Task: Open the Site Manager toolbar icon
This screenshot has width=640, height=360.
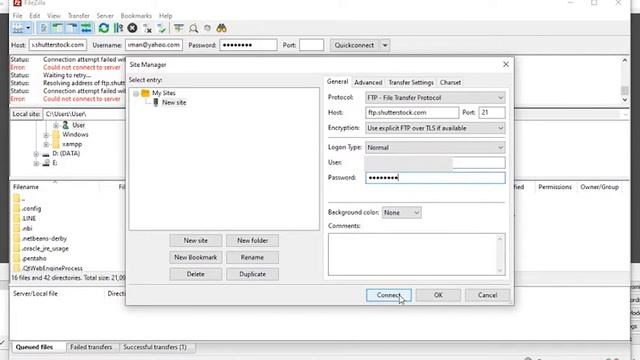Action: [18, 28]
